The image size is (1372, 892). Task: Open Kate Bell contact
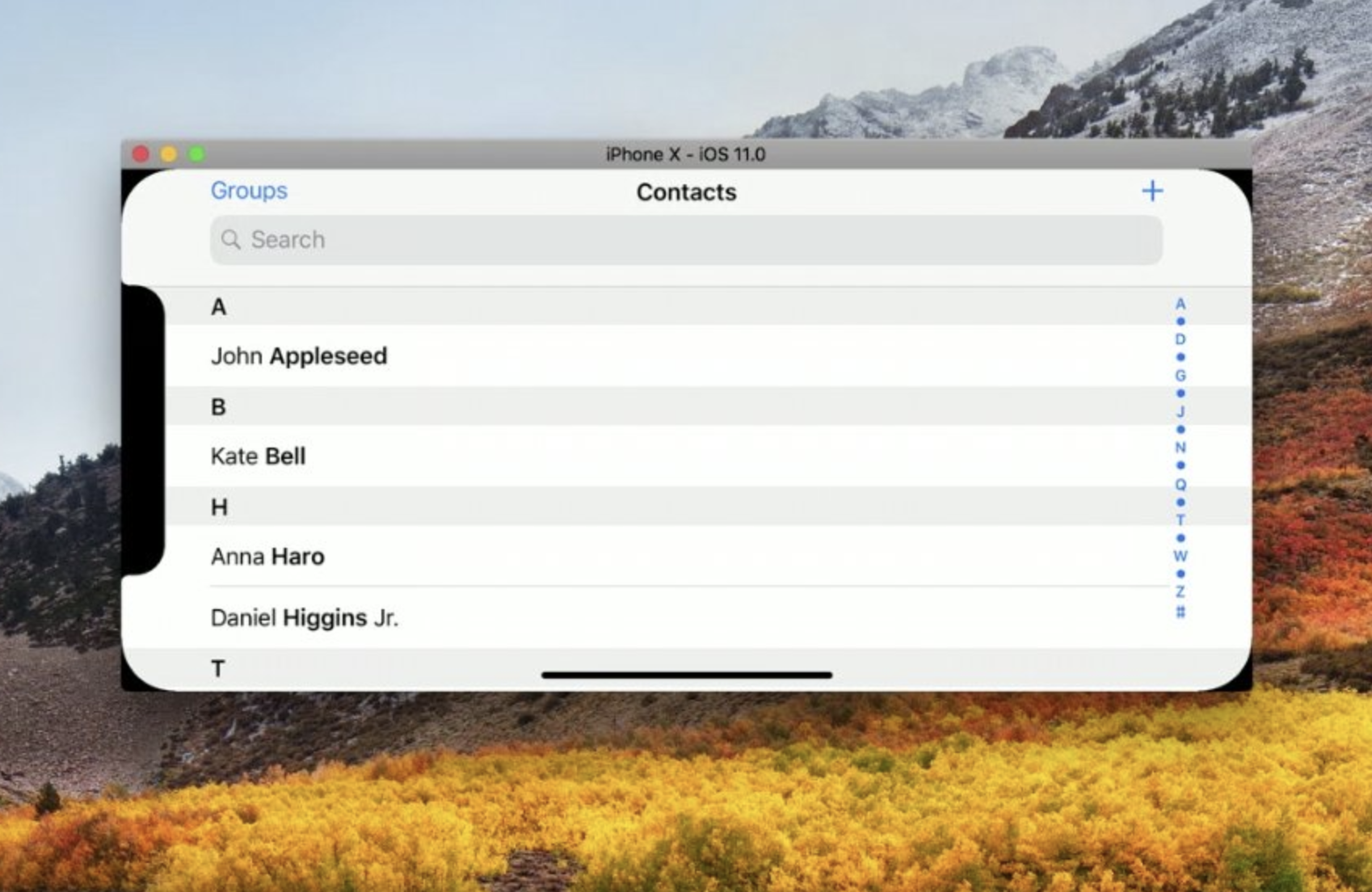pos(259,457)
